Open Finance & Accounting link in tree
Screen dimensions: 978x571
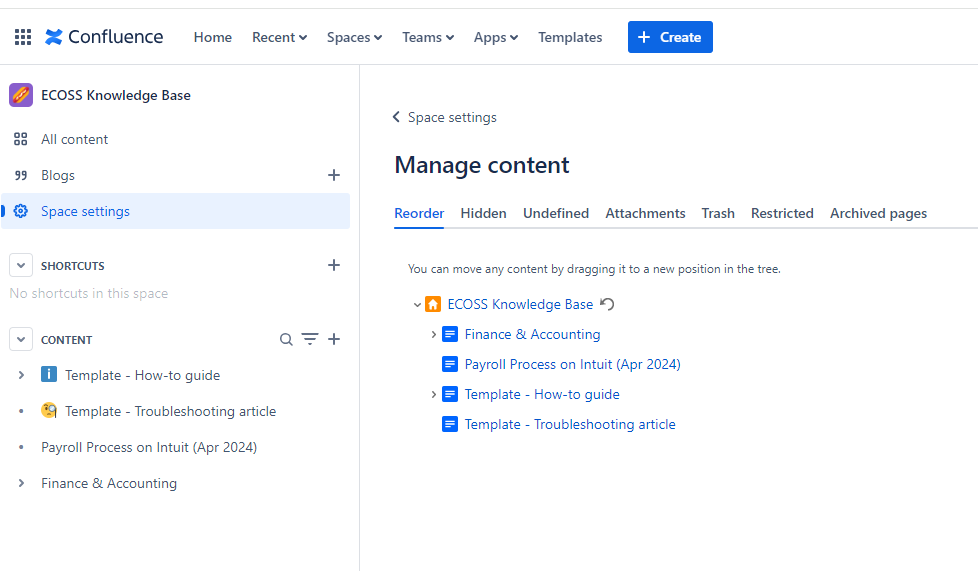(532, 334)
